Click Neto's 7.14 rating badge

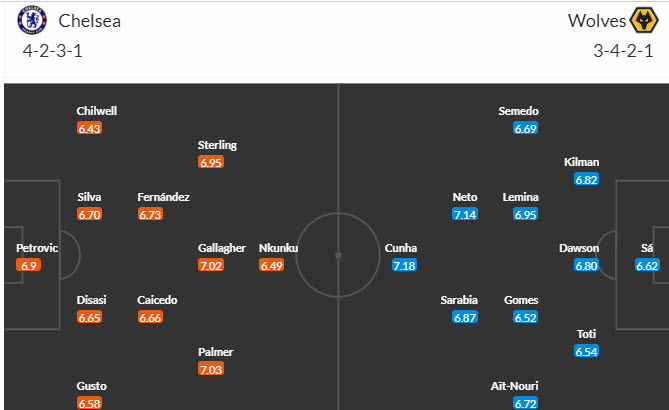(x=465, y=214)
